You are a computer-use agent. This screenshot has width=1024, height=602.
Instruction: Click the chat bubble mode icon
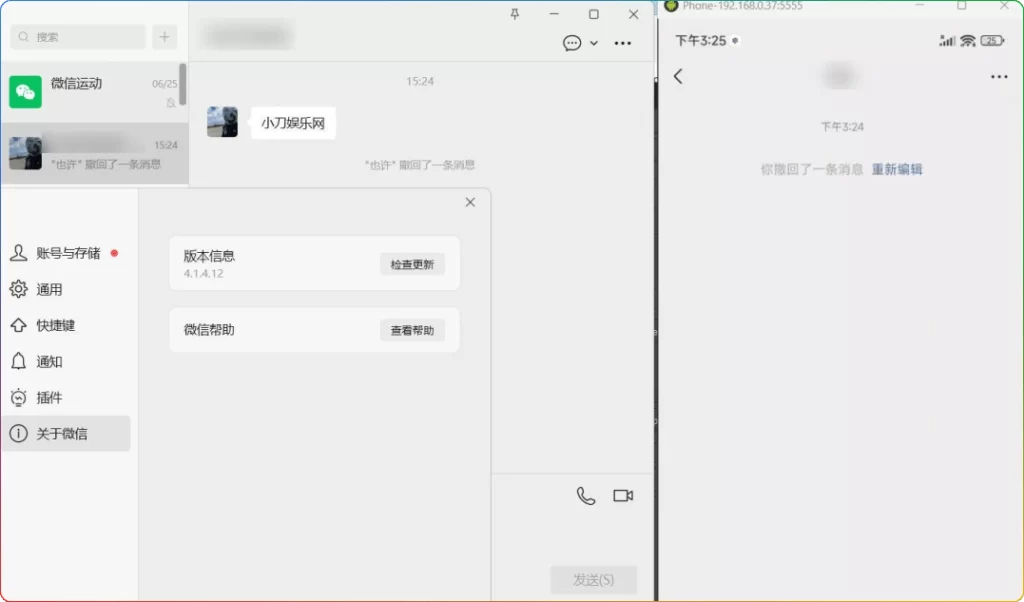pyautogui.click(x=570, y=43)
